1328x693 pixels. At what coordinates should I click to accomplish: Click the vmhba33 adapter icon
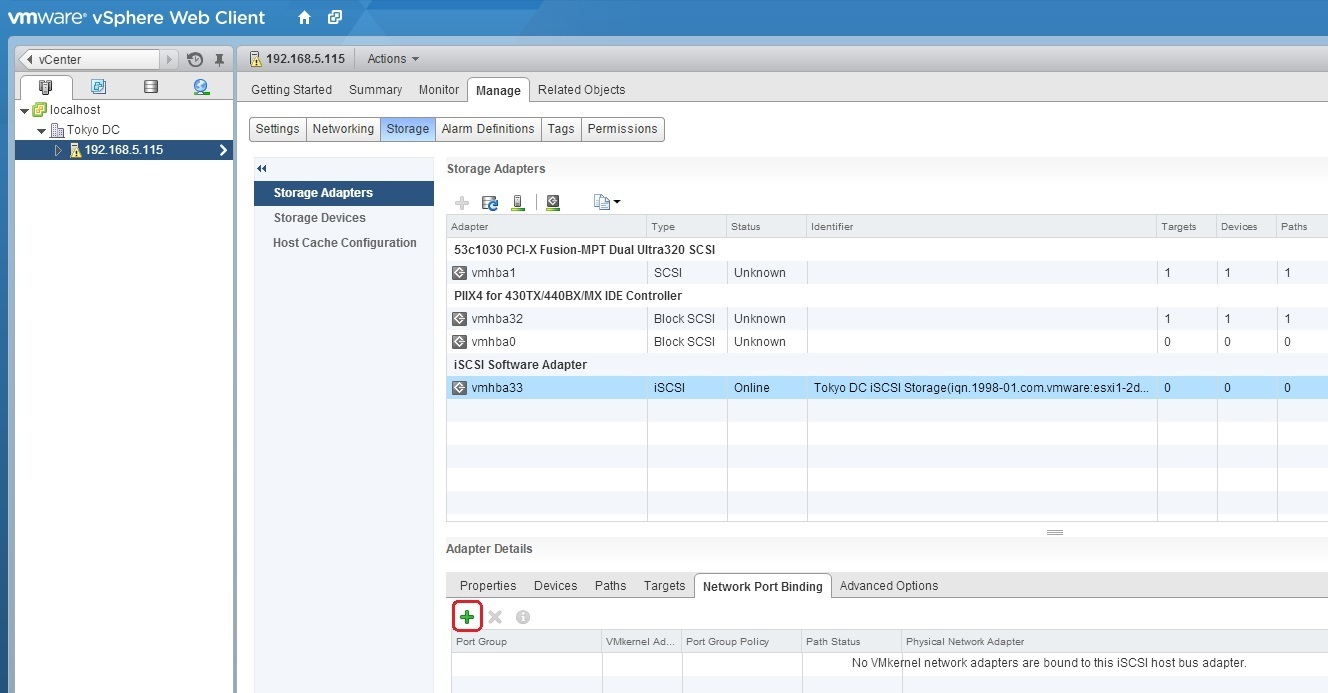460,388
